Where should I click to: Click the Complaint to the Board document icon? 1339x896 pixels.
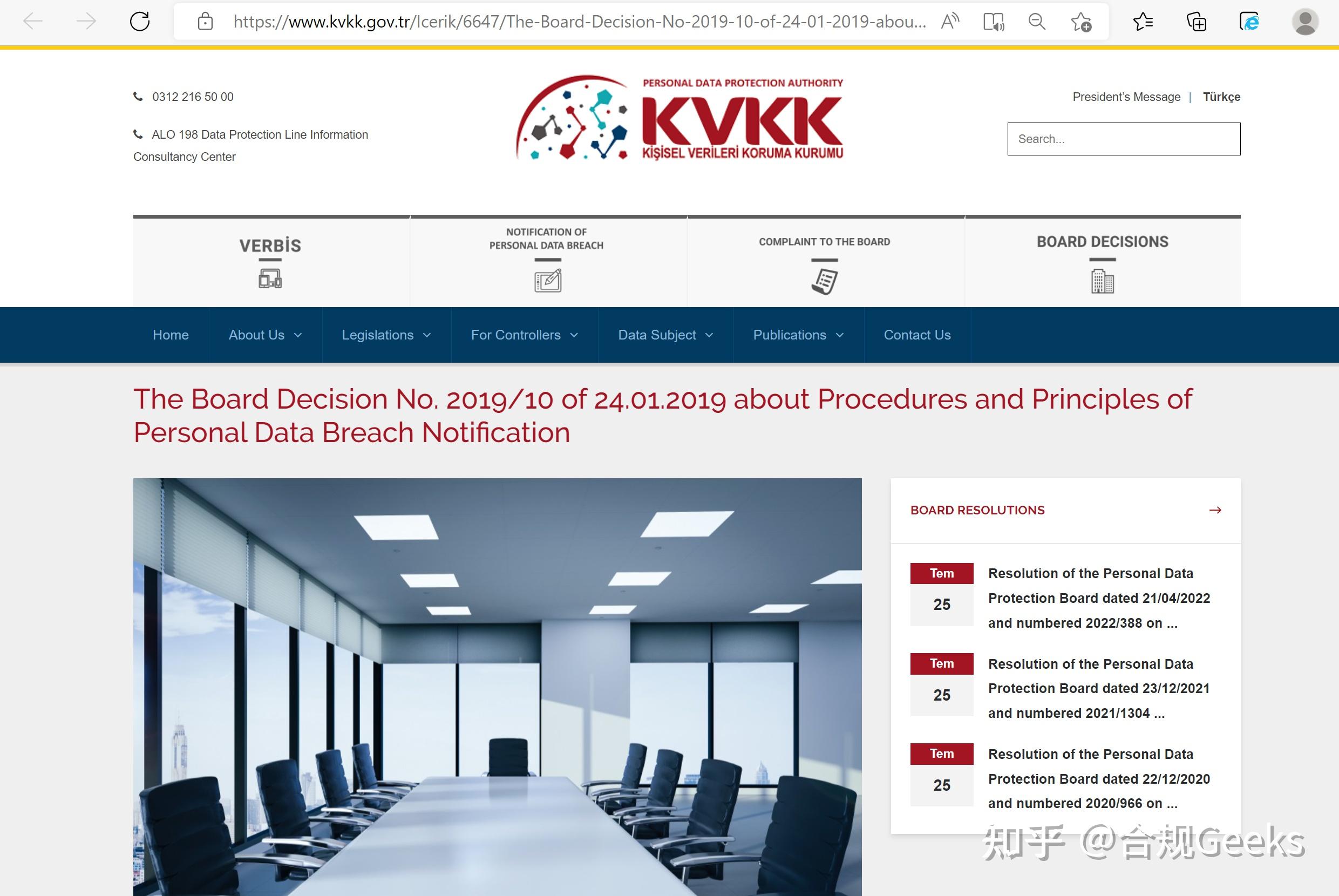pyautogui.click(x=824, y=281)
